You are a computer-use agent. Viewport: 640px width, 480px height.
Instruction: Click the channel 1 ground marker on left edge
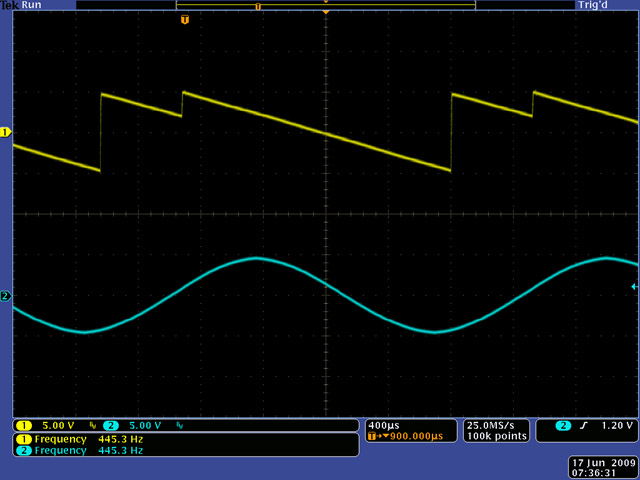pos(5,132)
